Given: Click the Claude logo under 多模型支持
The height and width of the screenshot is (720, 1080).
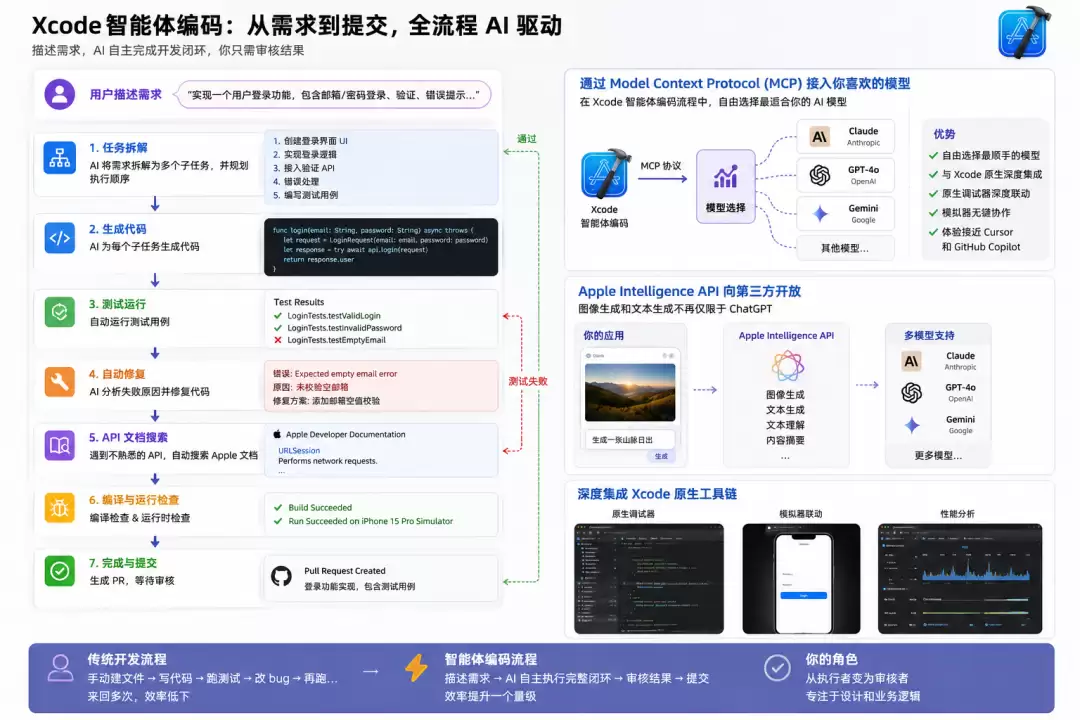Looking at the screenshot, I should click(x=911, y=361).
